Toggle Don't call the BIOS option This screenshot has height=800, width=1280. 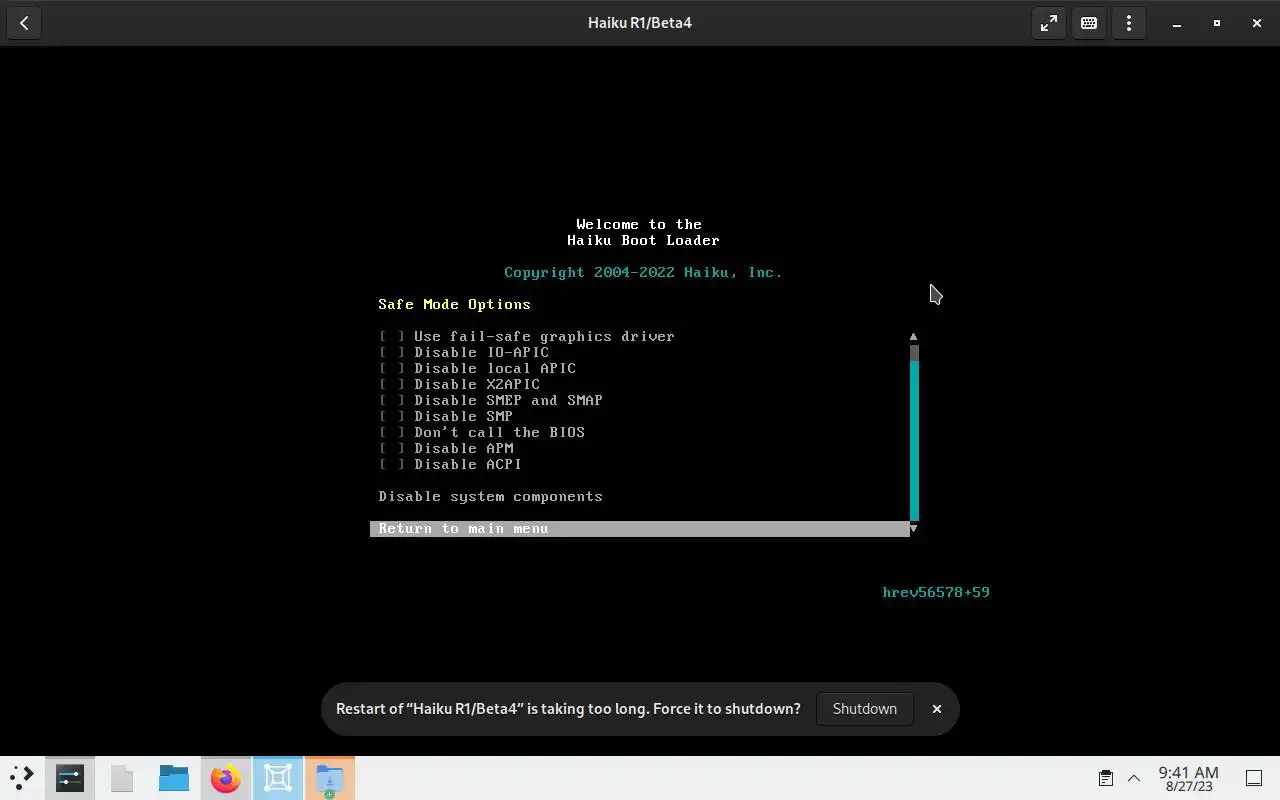click(482, 433)
